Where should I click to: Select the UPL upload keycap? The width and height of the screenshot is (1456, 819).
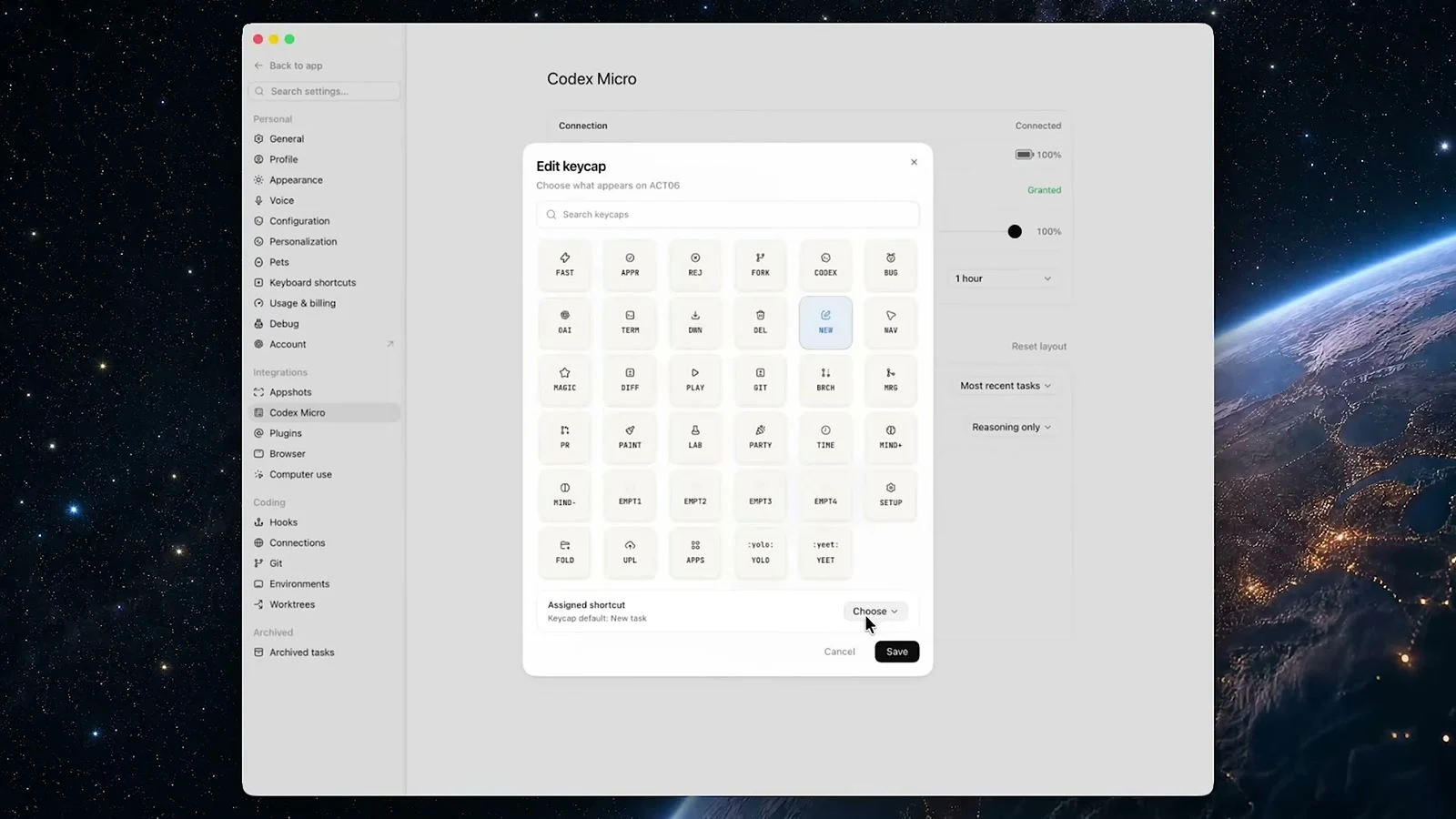pos(630,552)
